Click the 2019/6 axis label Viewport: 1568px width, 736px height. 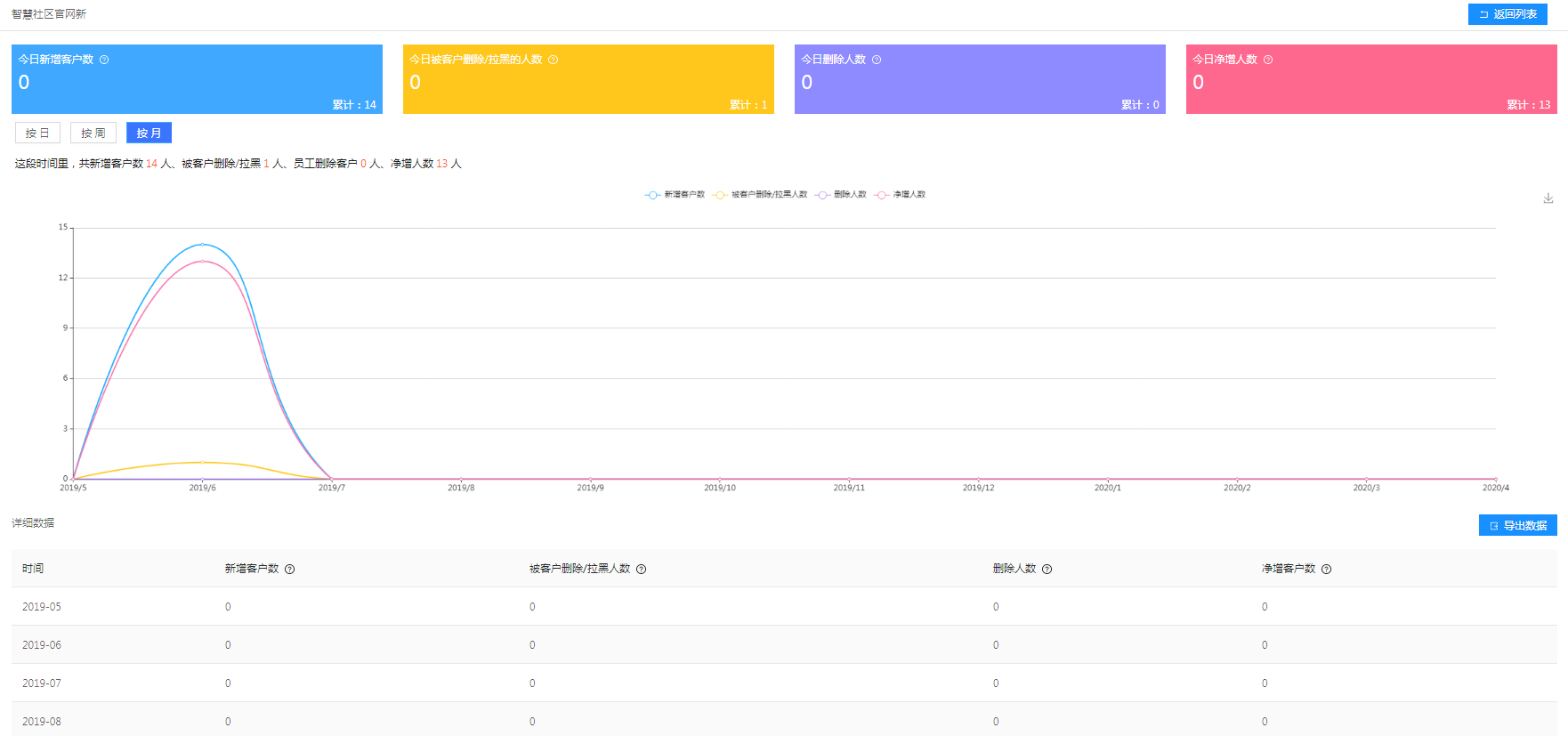[x=202, y=488]
